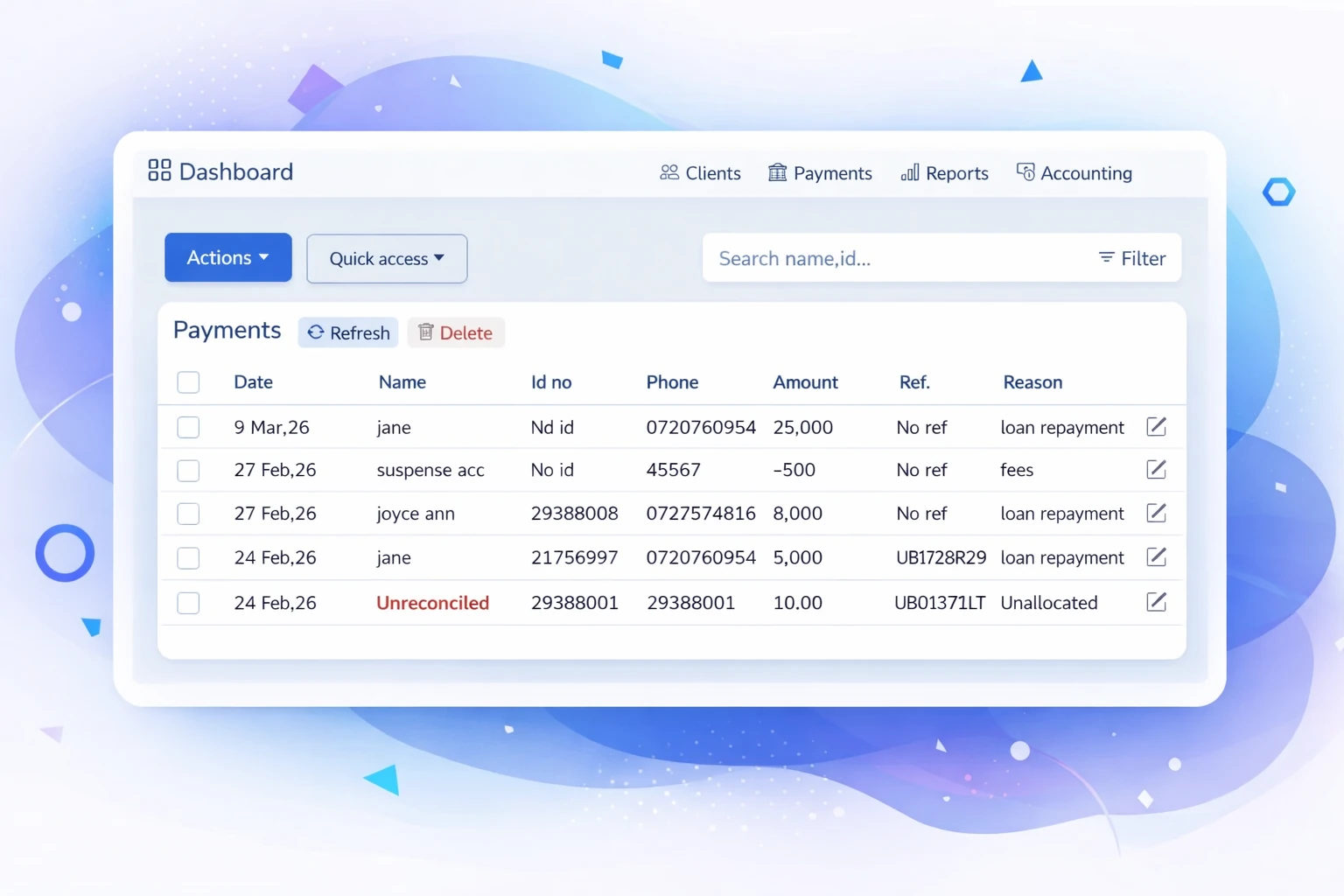Check the box for suspense acc row
This screenshot has height=896, width=1344.
coord(188,471)
